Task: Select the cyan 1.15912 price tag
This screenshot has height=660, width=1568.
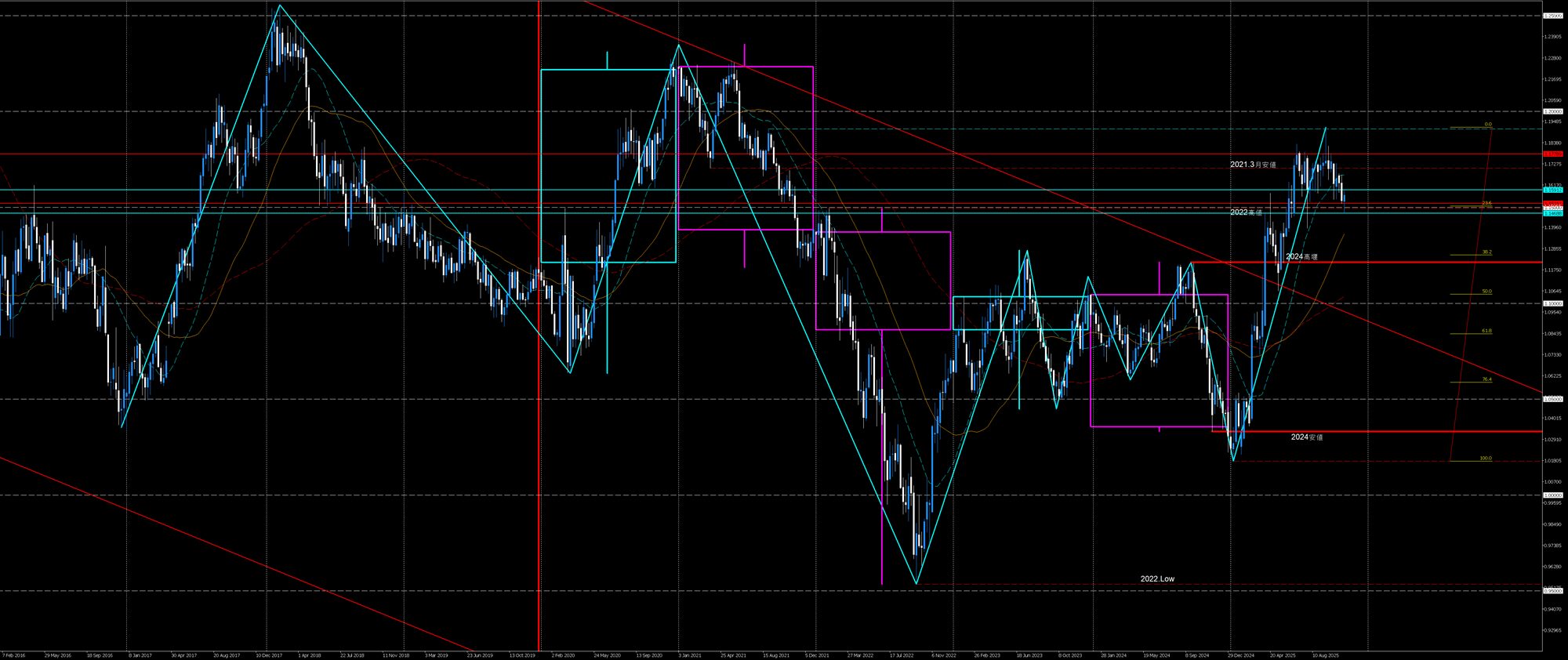Action: [1552, 190]
